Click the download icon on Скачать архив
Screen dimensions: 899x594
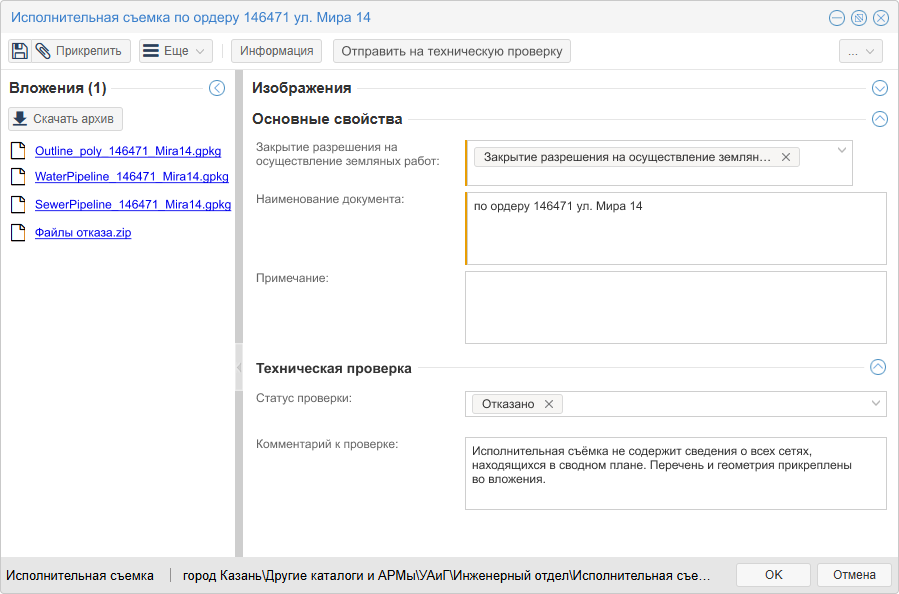point(22,118)
